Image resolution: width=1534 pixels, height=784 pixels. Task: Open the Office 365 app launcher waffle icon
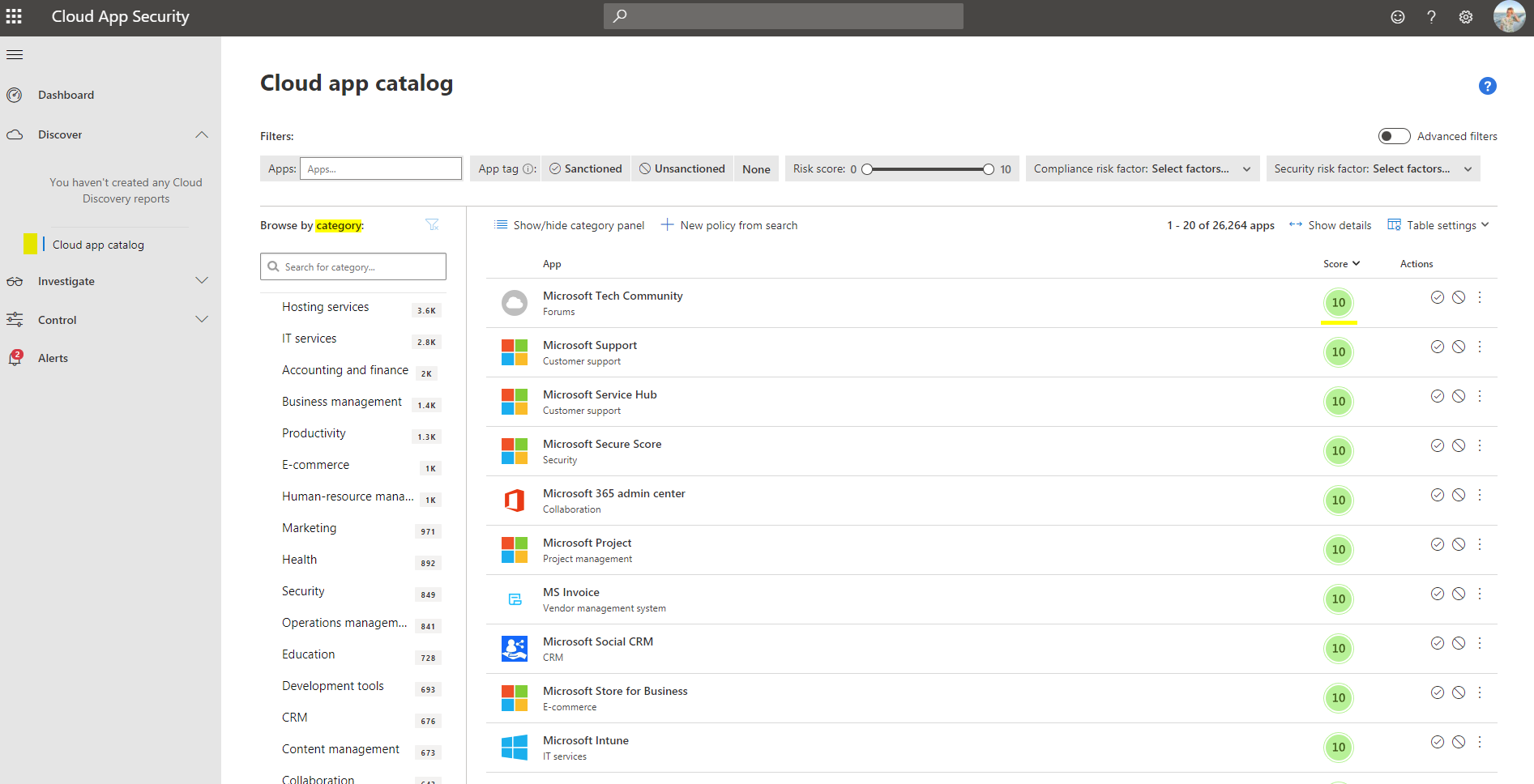click(x=14, y=16)
